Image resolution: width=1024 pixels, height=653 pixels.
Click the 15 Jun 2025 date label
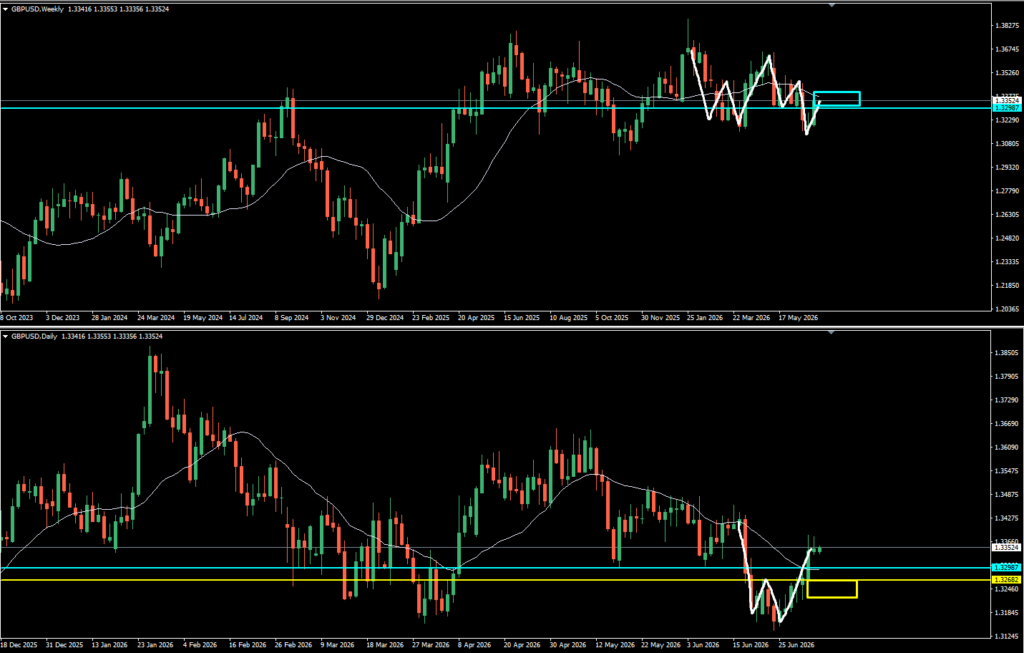(x=521, y=318)
